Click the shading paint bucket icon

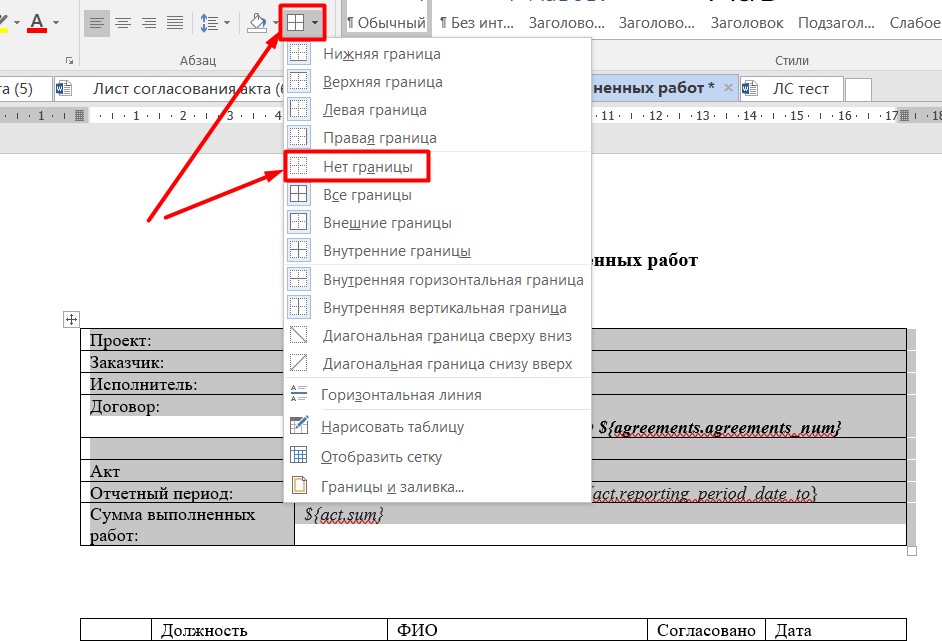pos(257,22)
